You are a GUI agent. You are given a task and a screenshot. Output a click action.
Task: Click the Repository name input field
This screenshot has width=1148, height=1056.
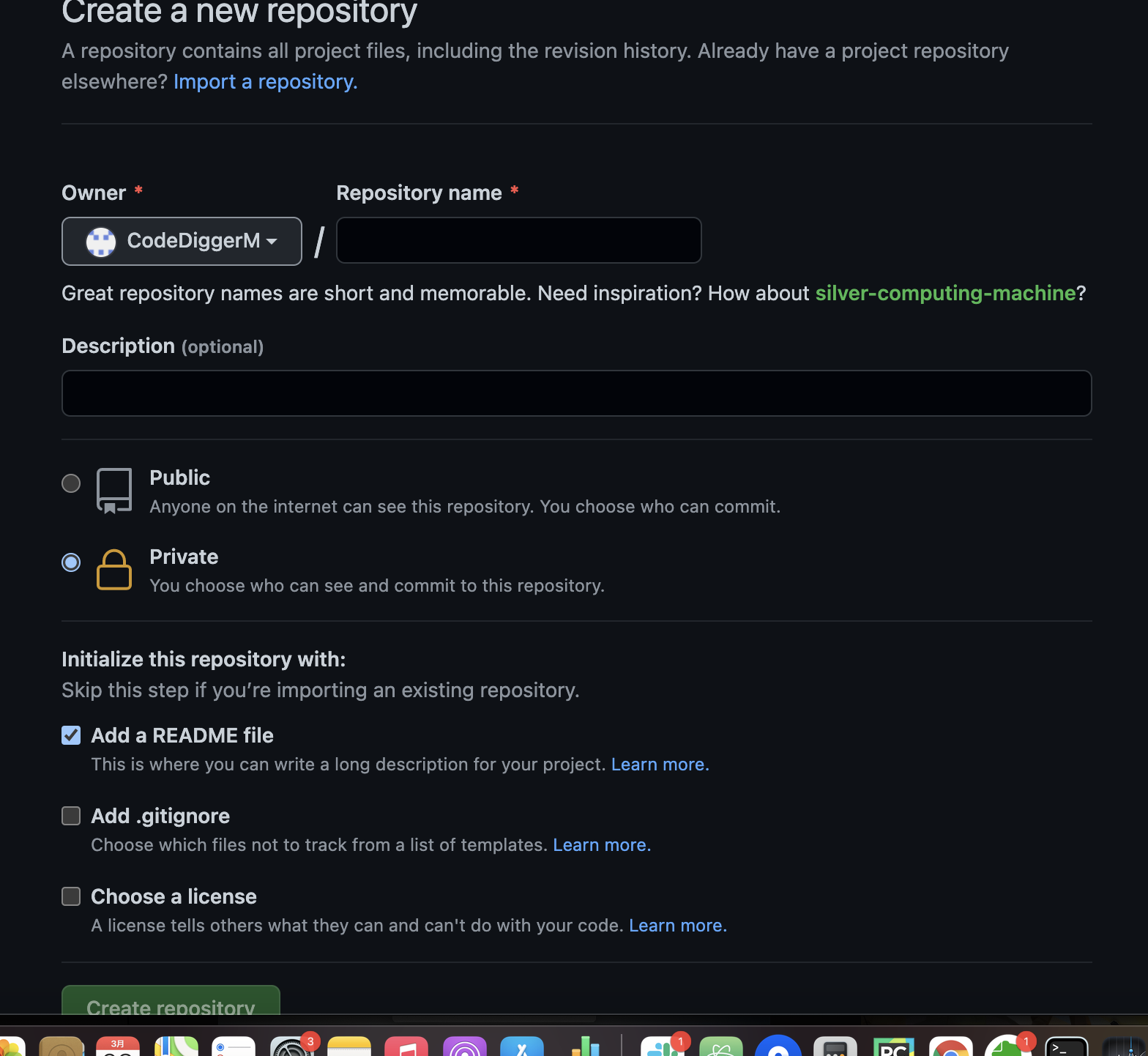[x=518, y=240]
